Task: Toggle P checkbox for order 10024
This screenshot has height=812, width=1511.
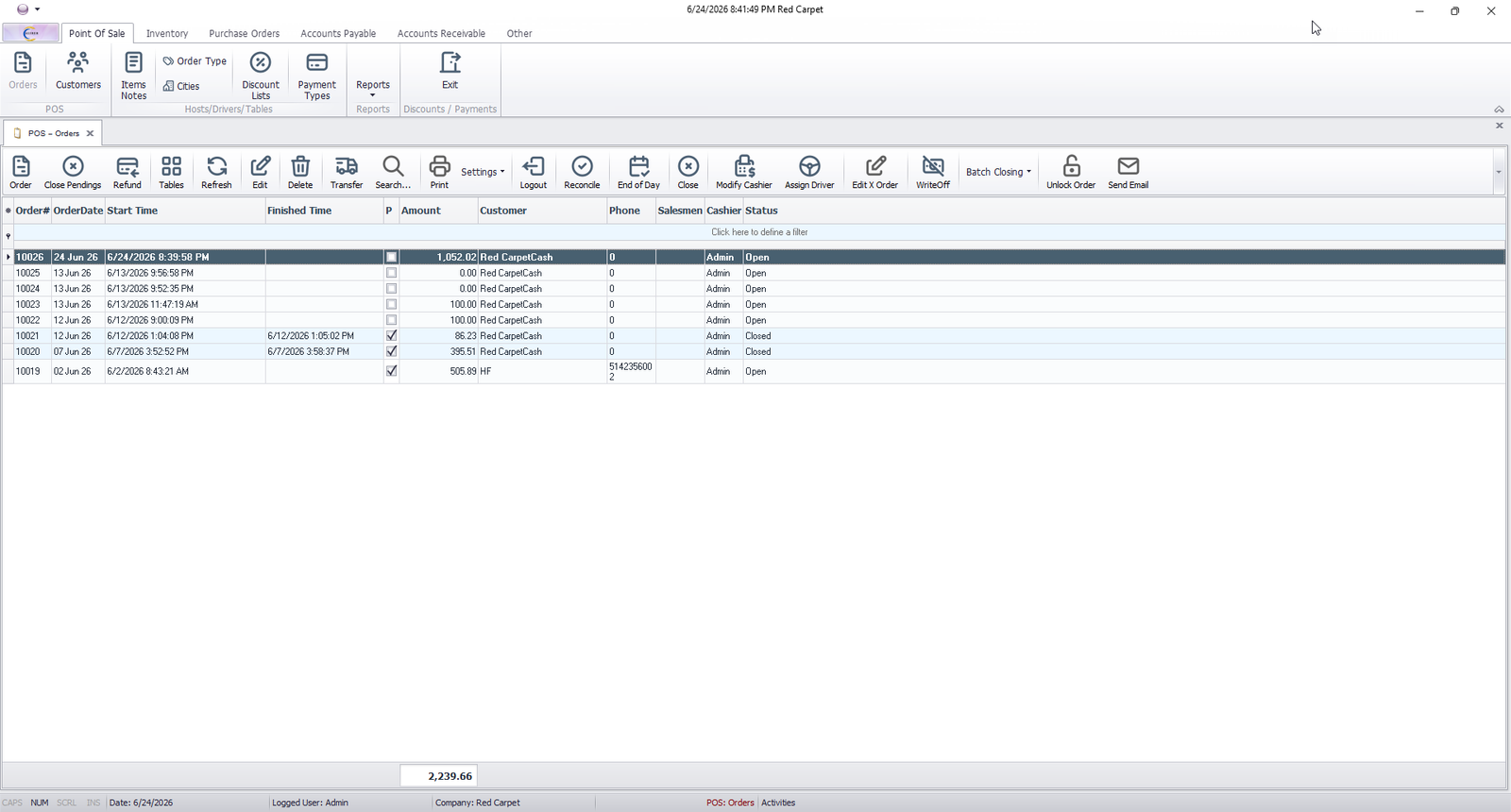Action: pyautogui.click(x=391, y=289)
